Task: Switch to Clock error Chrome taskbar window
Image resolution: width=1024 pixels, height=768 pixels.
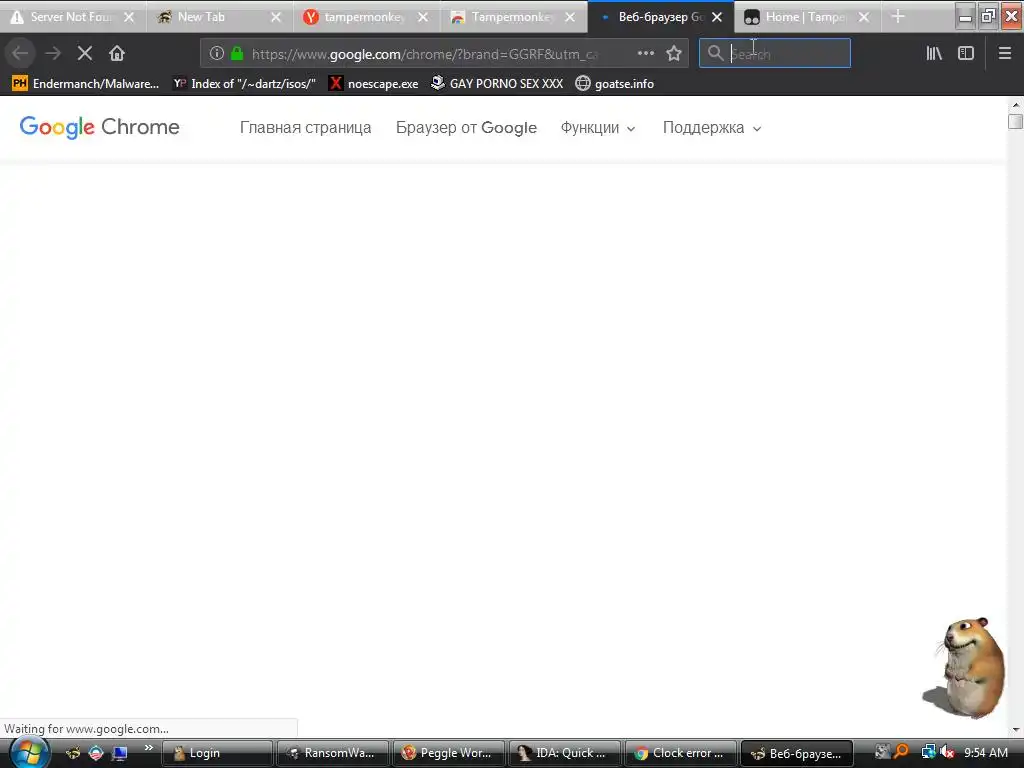Action: click(680, 753)
